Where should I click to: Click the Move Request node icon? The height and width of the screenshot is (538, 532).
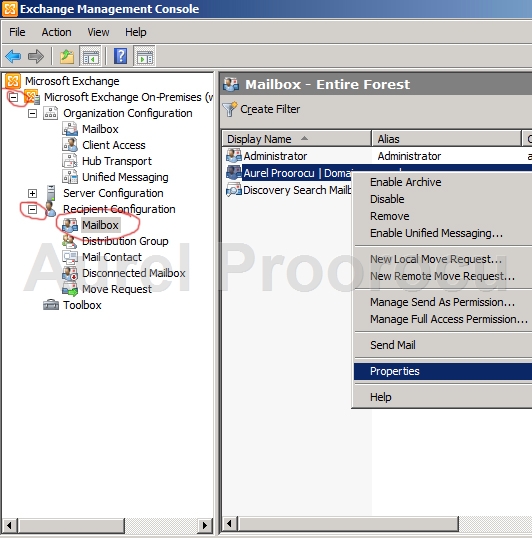point(70,289)
